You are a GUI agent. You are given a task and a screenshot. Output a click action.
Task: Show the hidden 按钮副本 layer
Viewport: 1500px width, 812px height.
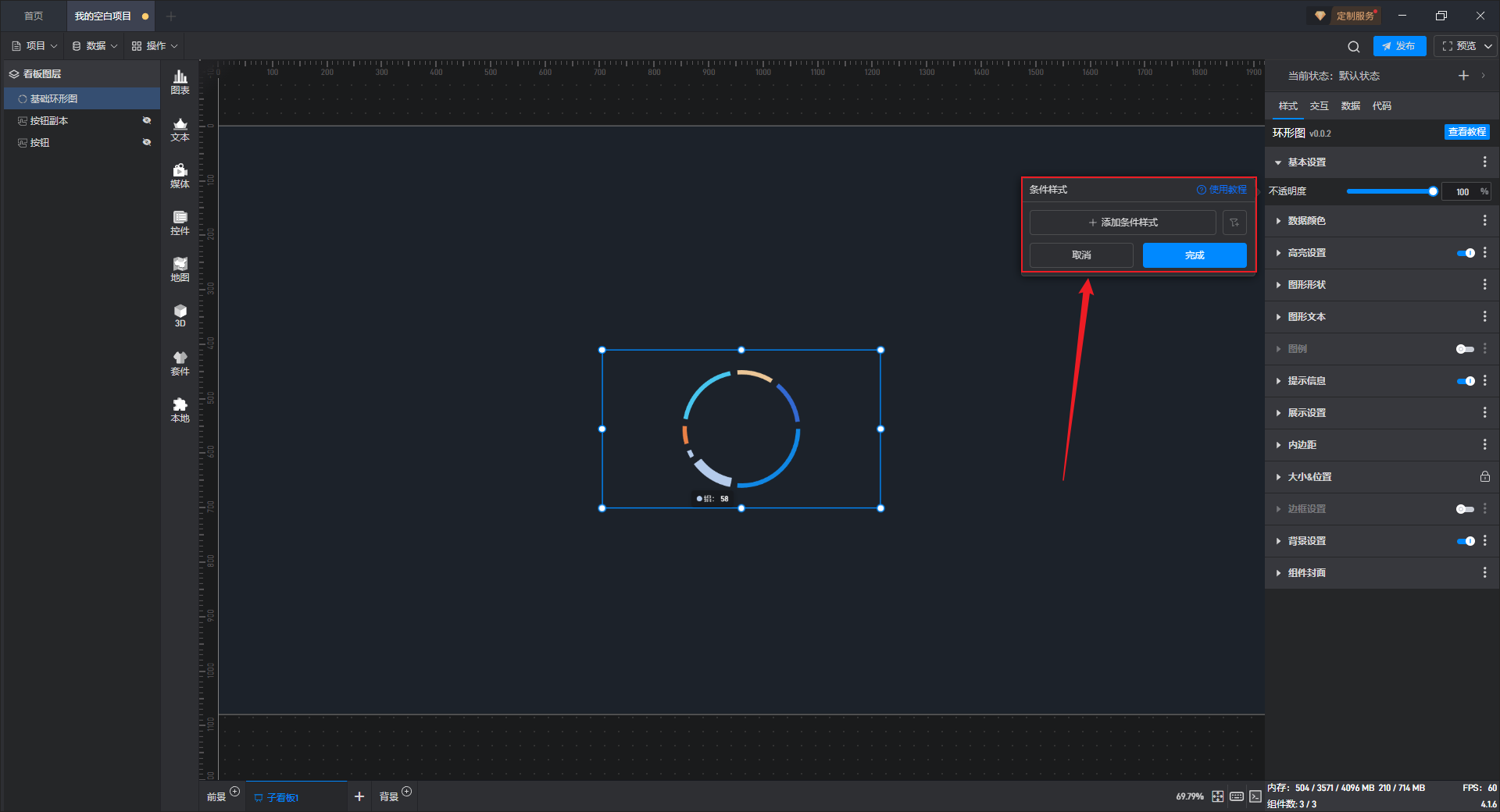[146, 120]
